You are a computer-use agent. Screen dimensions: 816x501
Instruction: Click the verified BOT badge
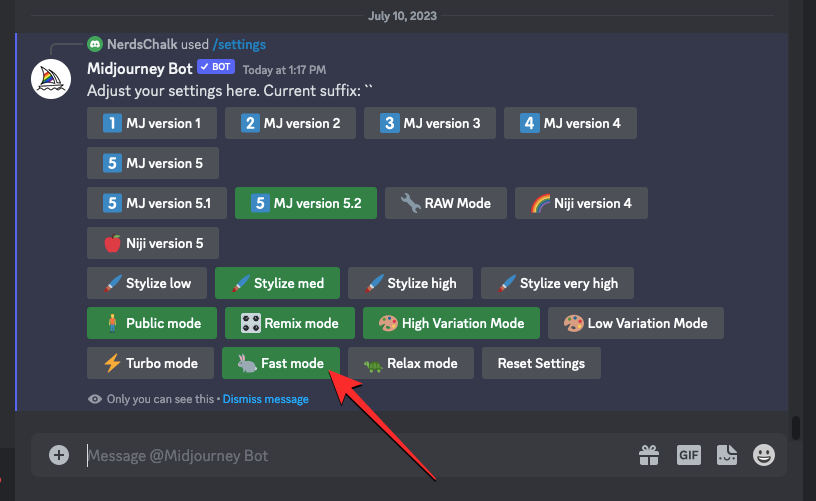pos(216,67)
